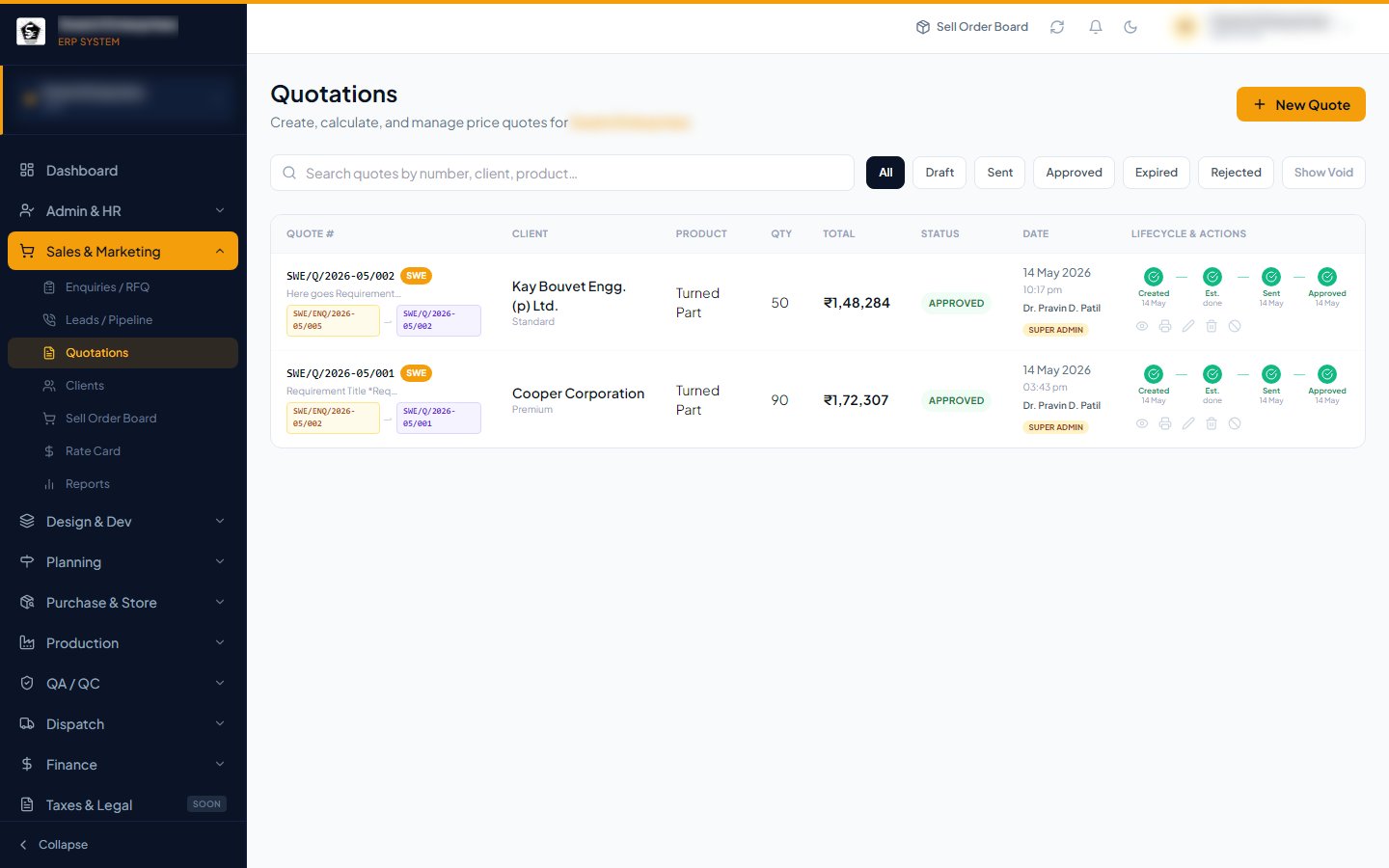Expand Design & Dev menu
The height and width of the screenshot is (868, 1389).
pyautogui.click(x=123, y=522)
